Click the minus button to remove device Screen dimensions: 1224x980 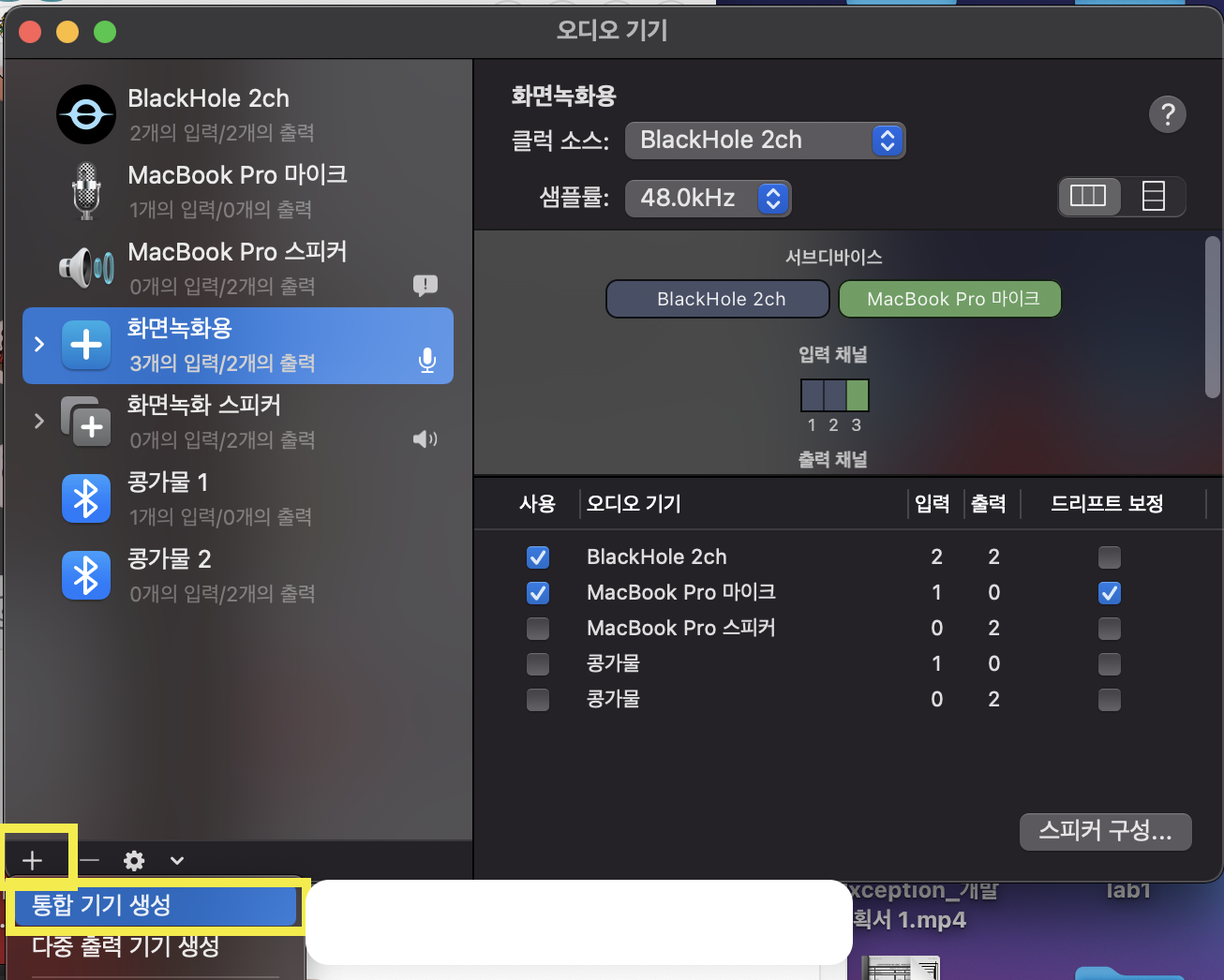click(90, 860)
